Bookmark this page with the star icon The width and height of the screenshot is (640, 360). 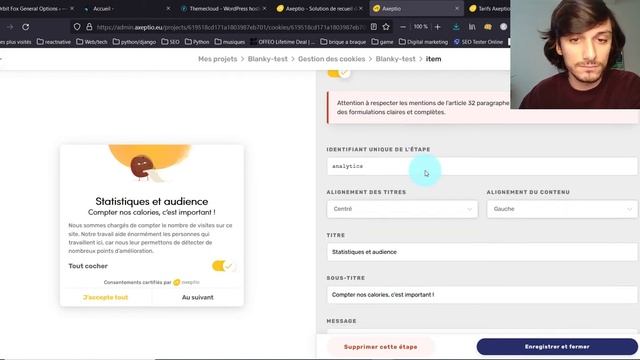click(x=386, y=27)
